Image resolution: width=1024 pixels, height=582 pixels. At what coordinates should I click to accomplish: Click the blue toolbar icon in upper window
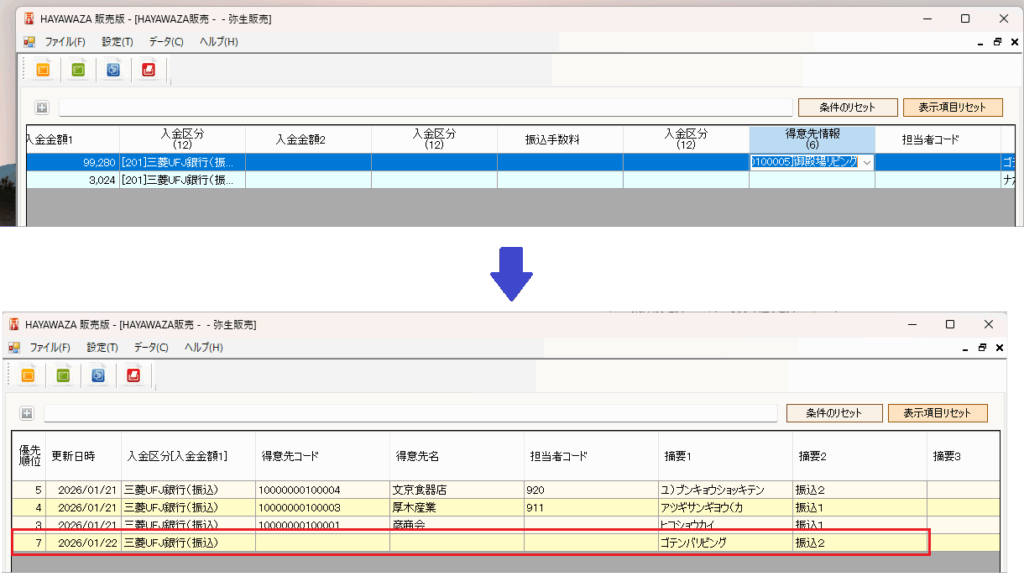[x=113, y=70]
